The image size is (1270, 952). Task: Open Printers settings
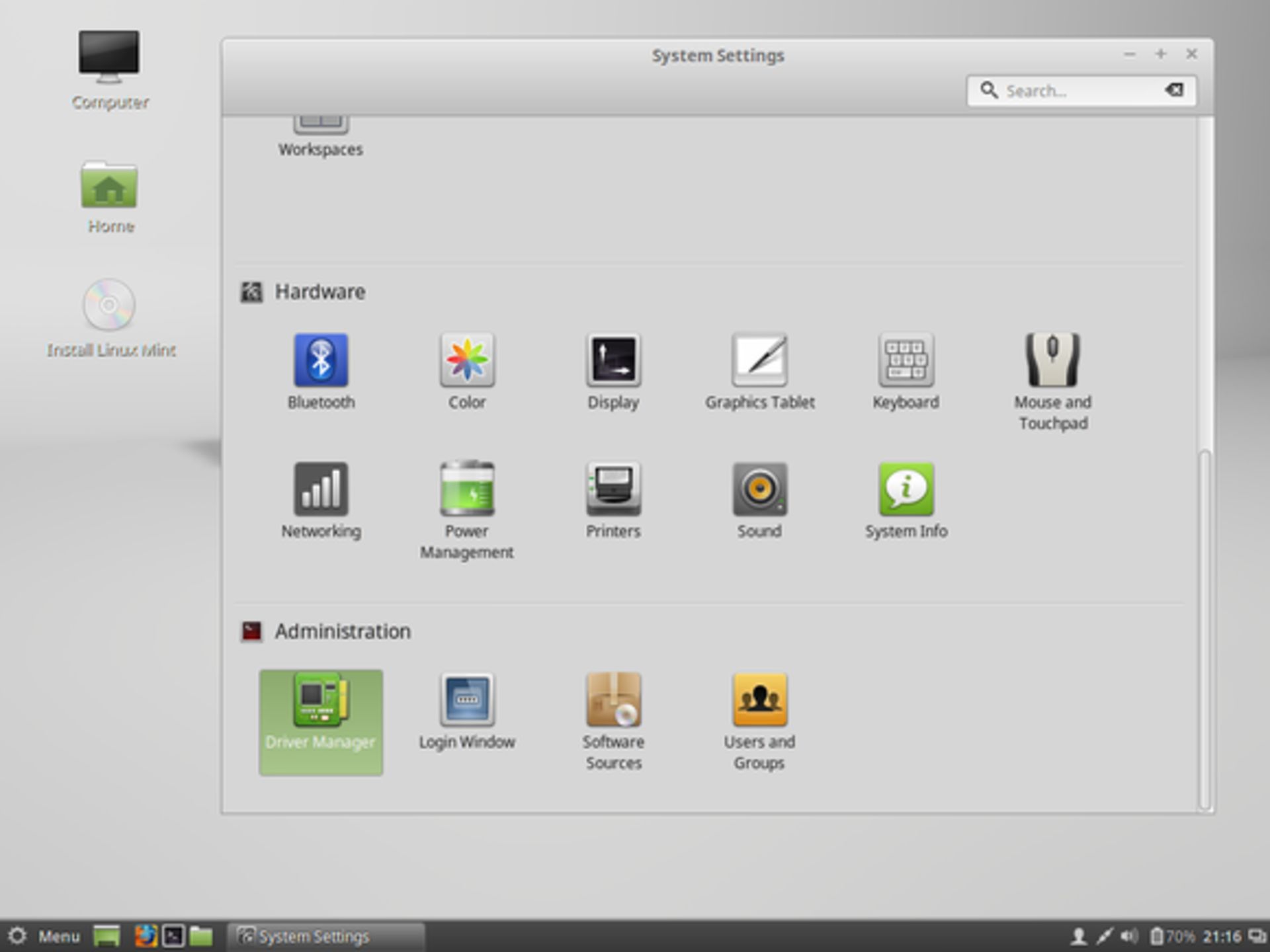tap(613, 500)
